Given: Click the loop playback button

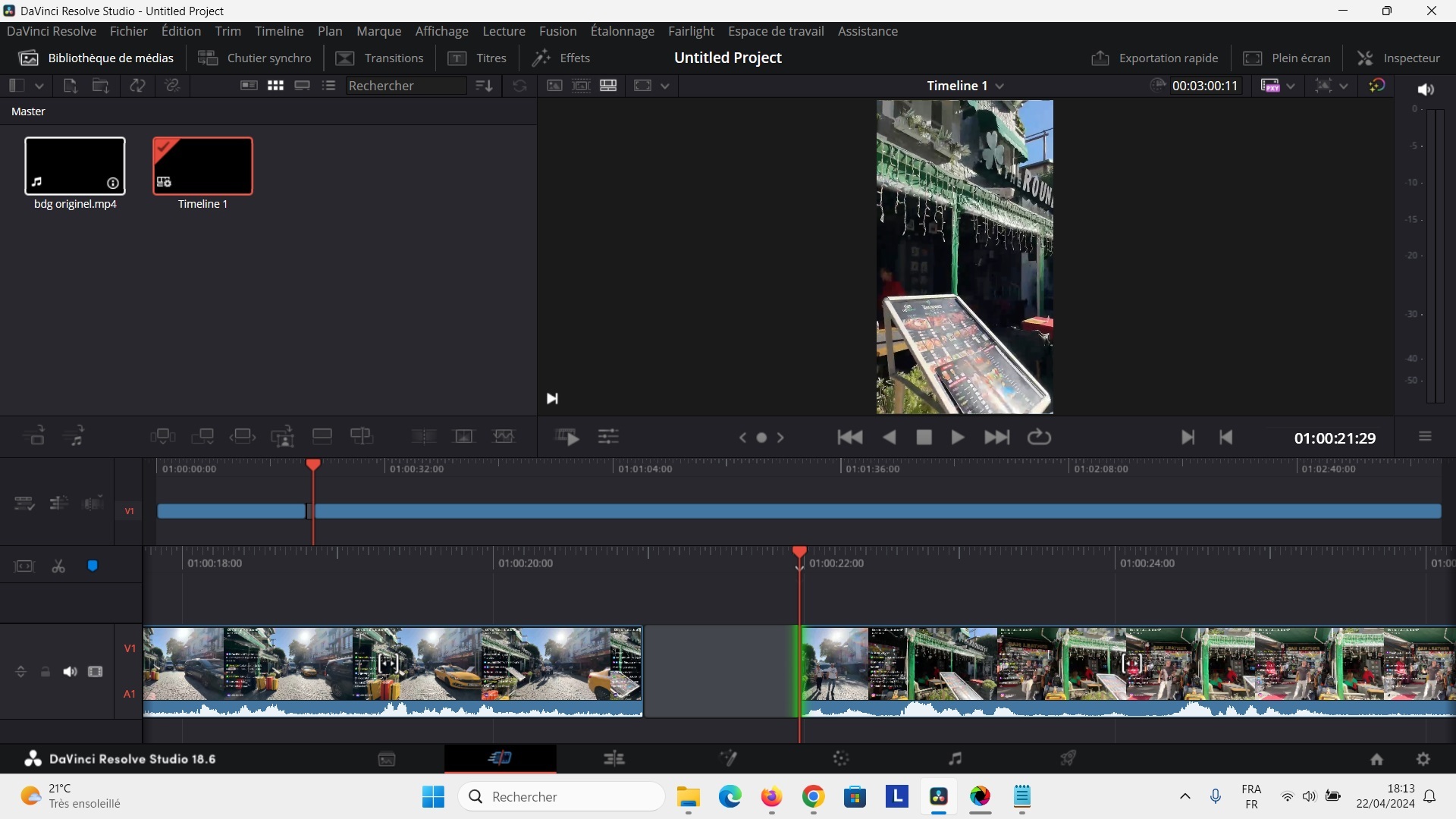Looking at the screenshot, I should coord(1039,438).
